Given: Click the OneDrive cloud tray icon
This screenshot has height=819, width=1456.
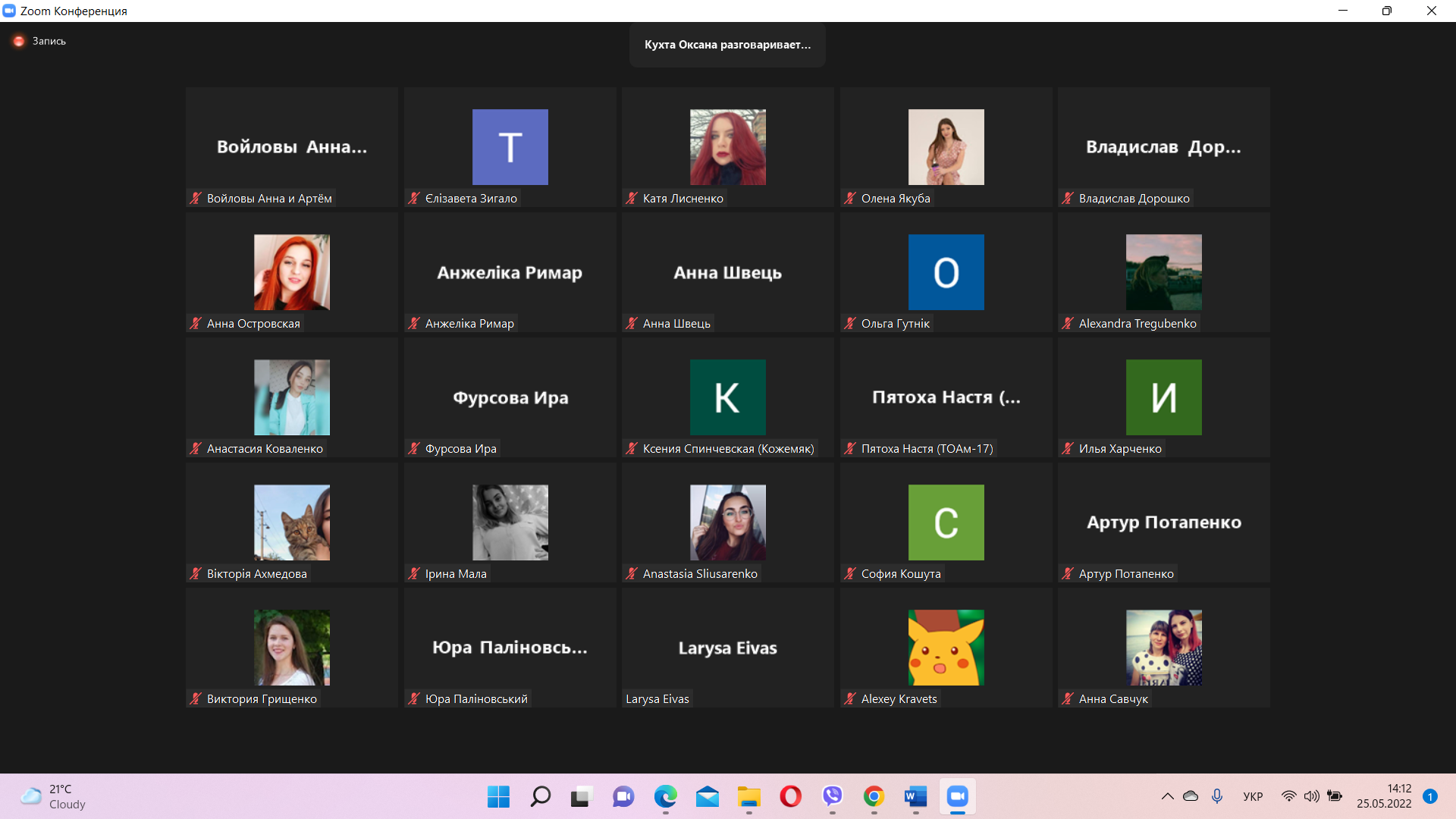Looking at the screenshot, I should coord(1191,796).
